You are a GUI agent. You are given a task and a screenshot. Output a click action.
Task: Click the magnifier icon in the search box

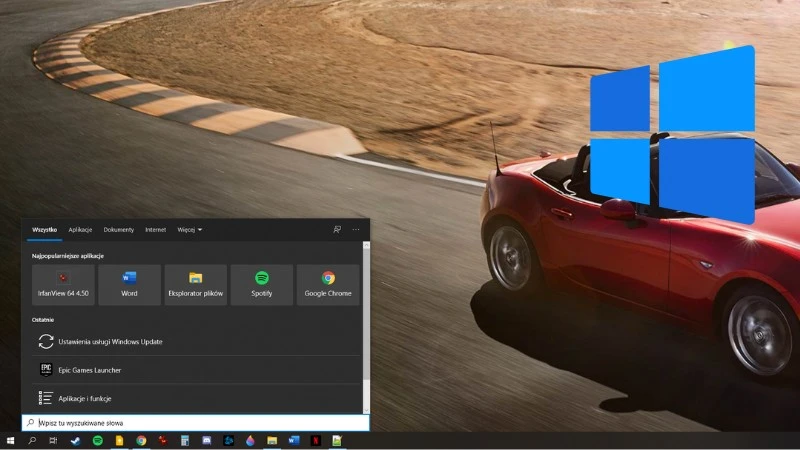(31, 422)
